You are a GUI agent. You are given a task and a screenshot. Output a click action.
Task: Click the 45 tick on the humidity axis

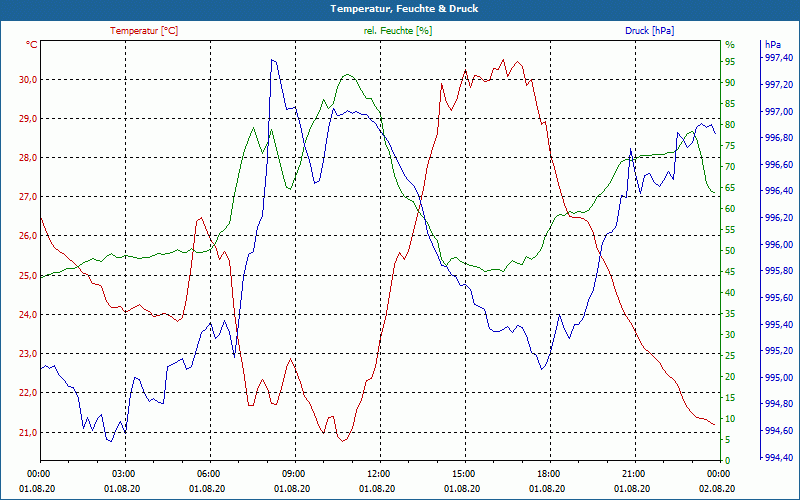730,272
